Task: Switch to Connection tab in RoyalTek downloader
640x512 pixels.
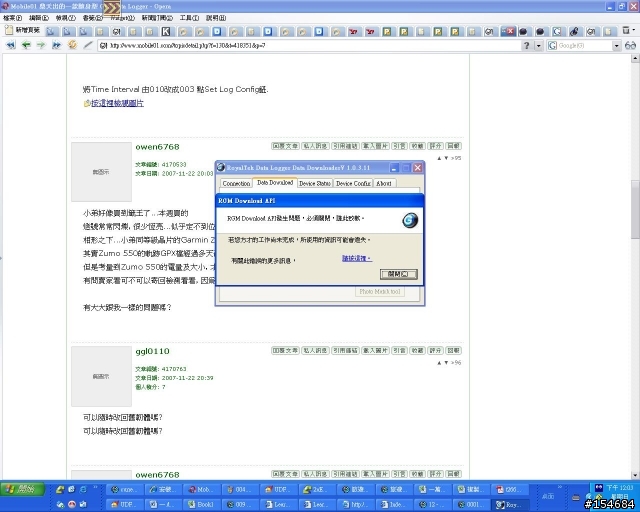Action: (236, 183)
